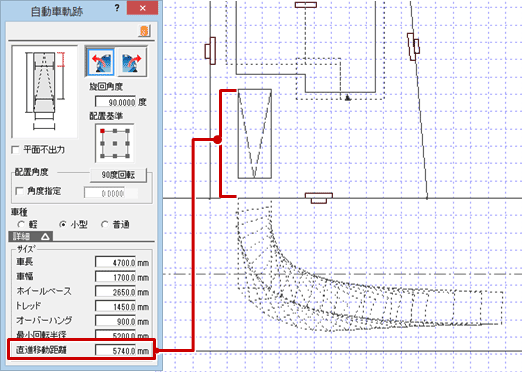Click the orange icon at panel top-right
Viewport: 522px width, 372px height.
click(x=144, y=31)
